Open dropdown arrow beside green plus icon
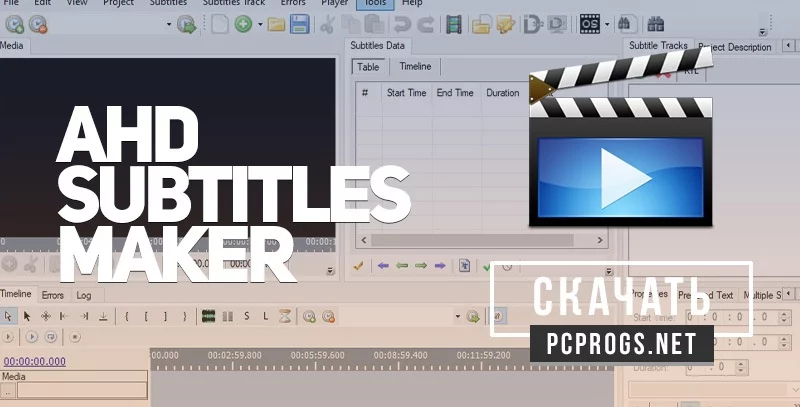This screenshot has height=407, width=800. tap(260, 24)
